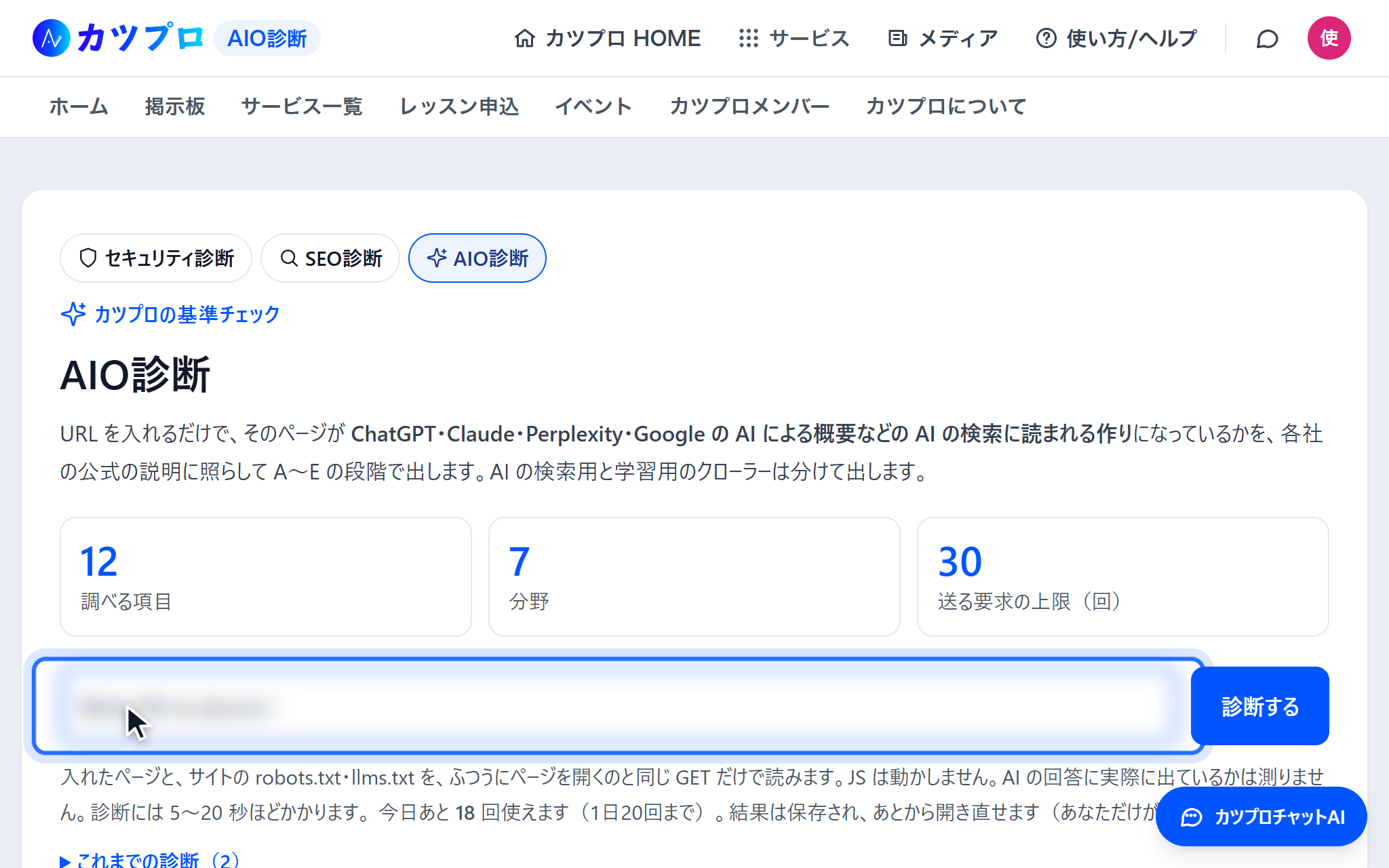The width and height of the screenshot is (1389, 868).
Task: Go to the ホーム menu item
Action: (79, 106)
